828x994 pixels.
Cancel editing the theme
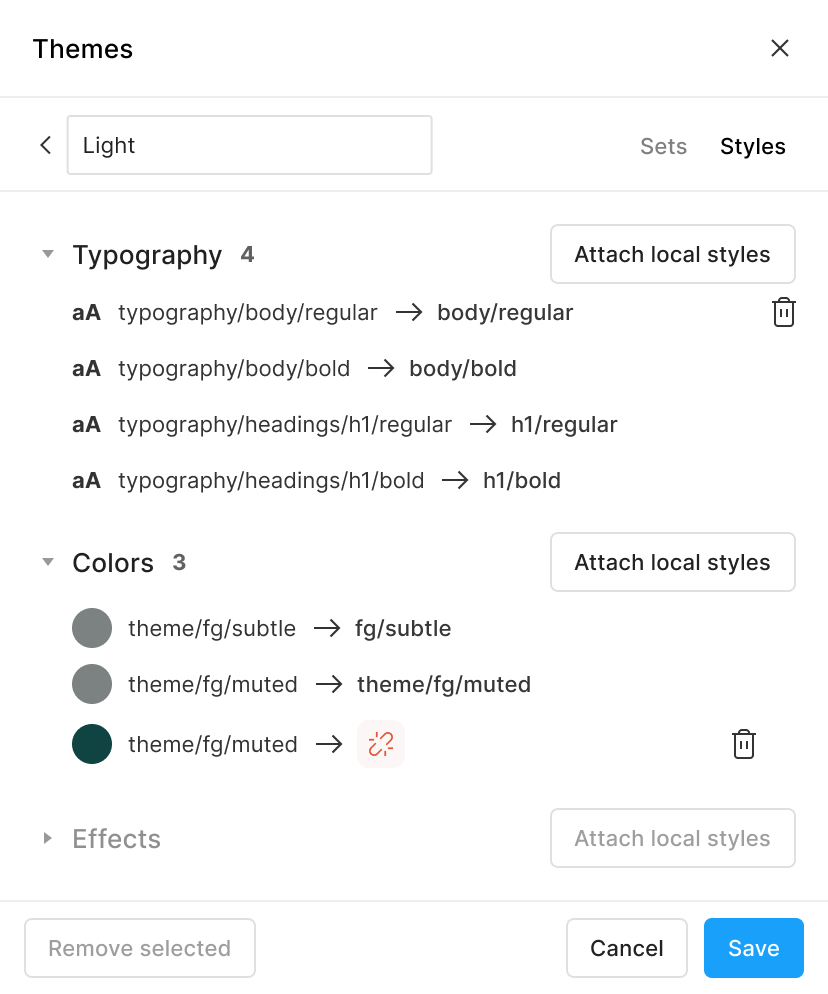click(x=627, y=948)
